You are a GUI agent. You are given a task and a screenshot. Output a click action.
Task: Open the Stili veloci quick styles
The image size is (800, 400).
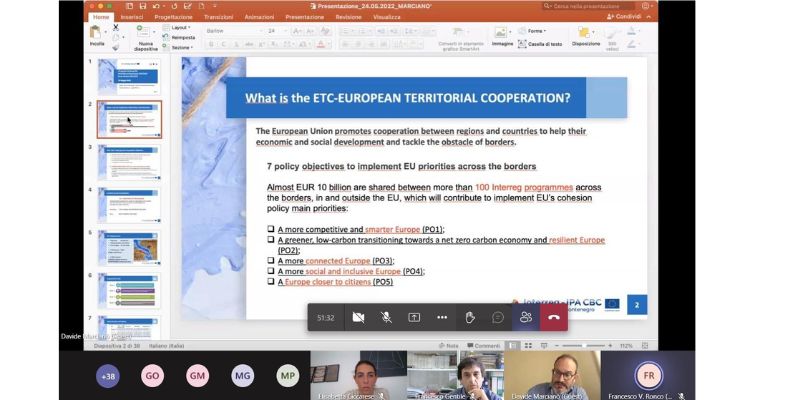(x=612, y=38)
